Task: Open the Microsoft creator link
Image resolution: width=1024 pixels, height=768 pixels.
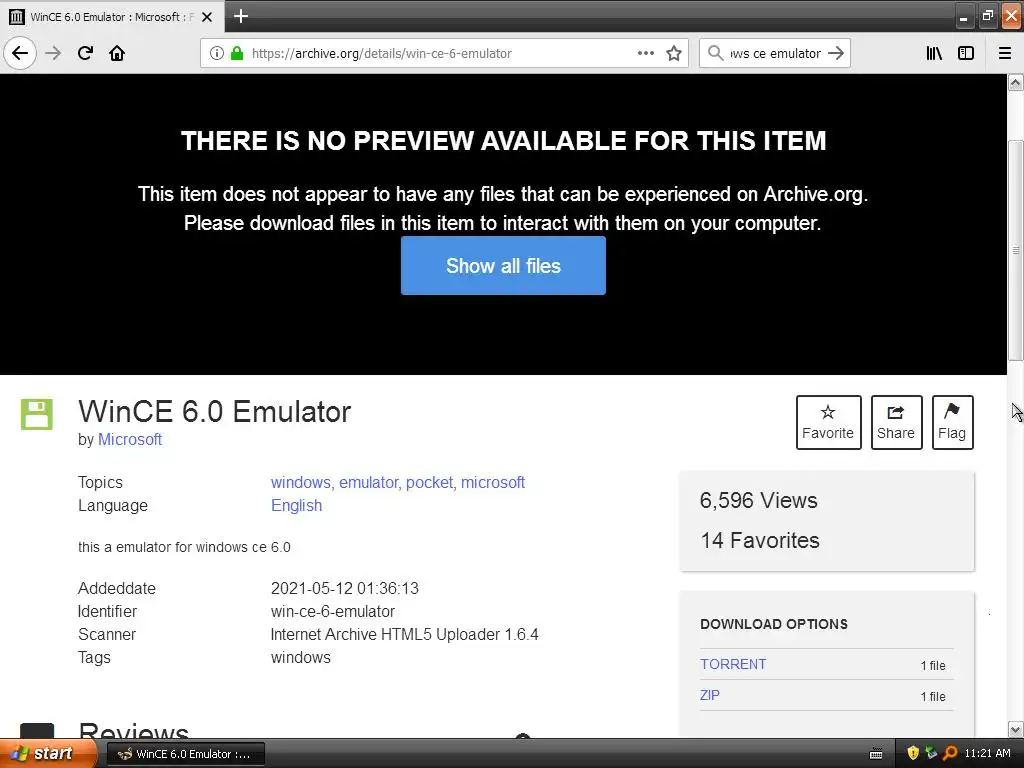Action: [x=130, y=440]
